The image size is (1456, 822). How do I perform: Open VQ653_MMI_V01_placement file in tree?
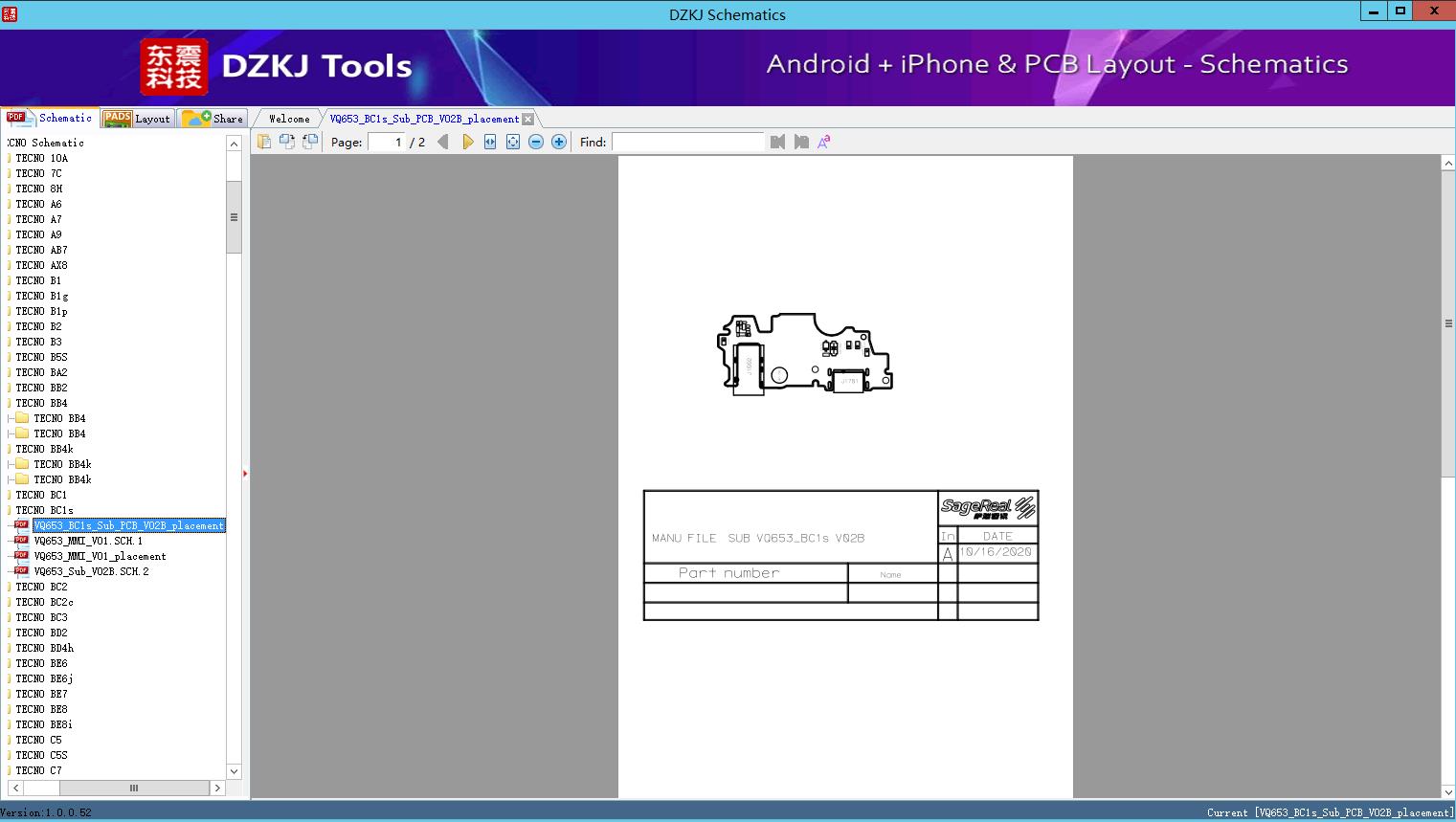tap(100, 556)
